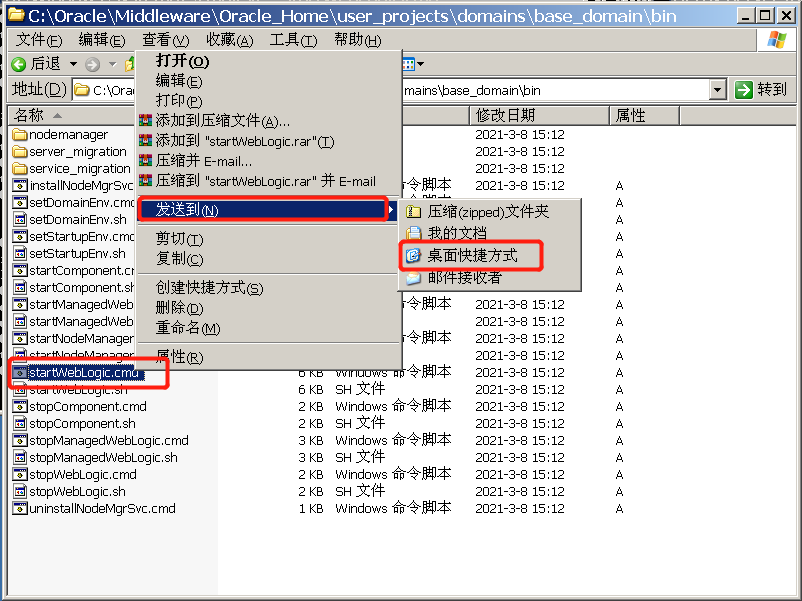
Task: Click the stopManagedWebLogic.sh file icon
Action: coord(19,457)
